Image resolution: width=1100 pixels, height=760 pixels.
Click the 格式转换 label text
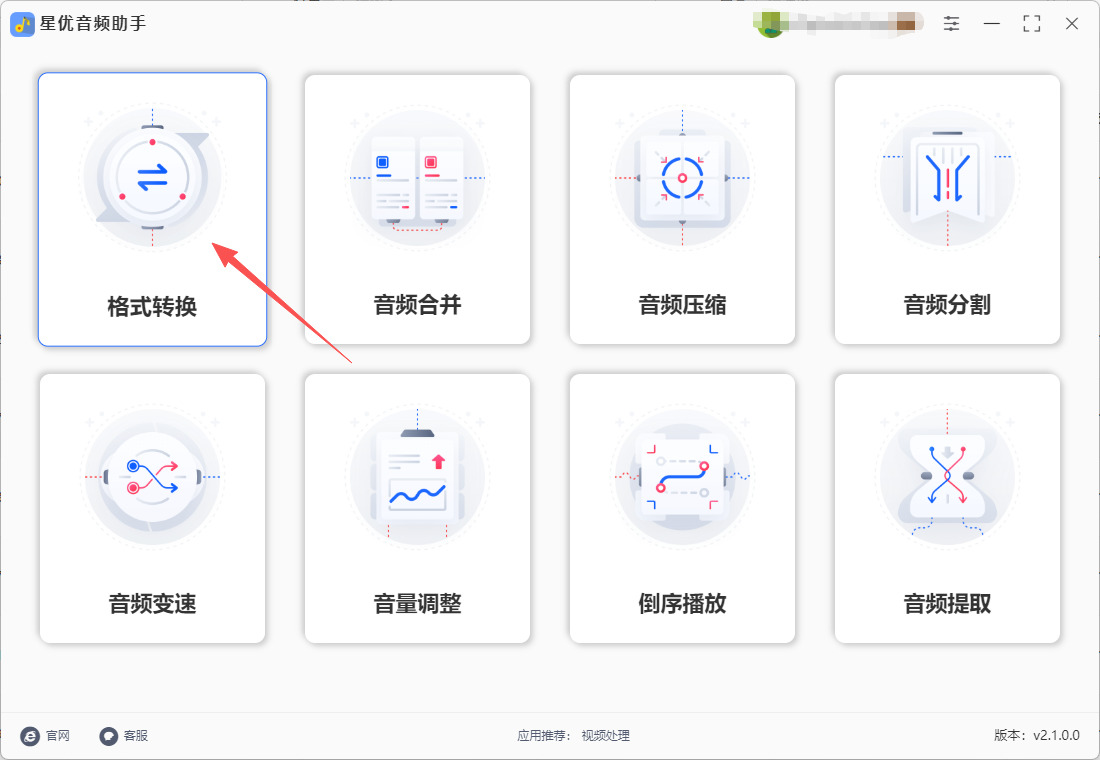point(152,307)
